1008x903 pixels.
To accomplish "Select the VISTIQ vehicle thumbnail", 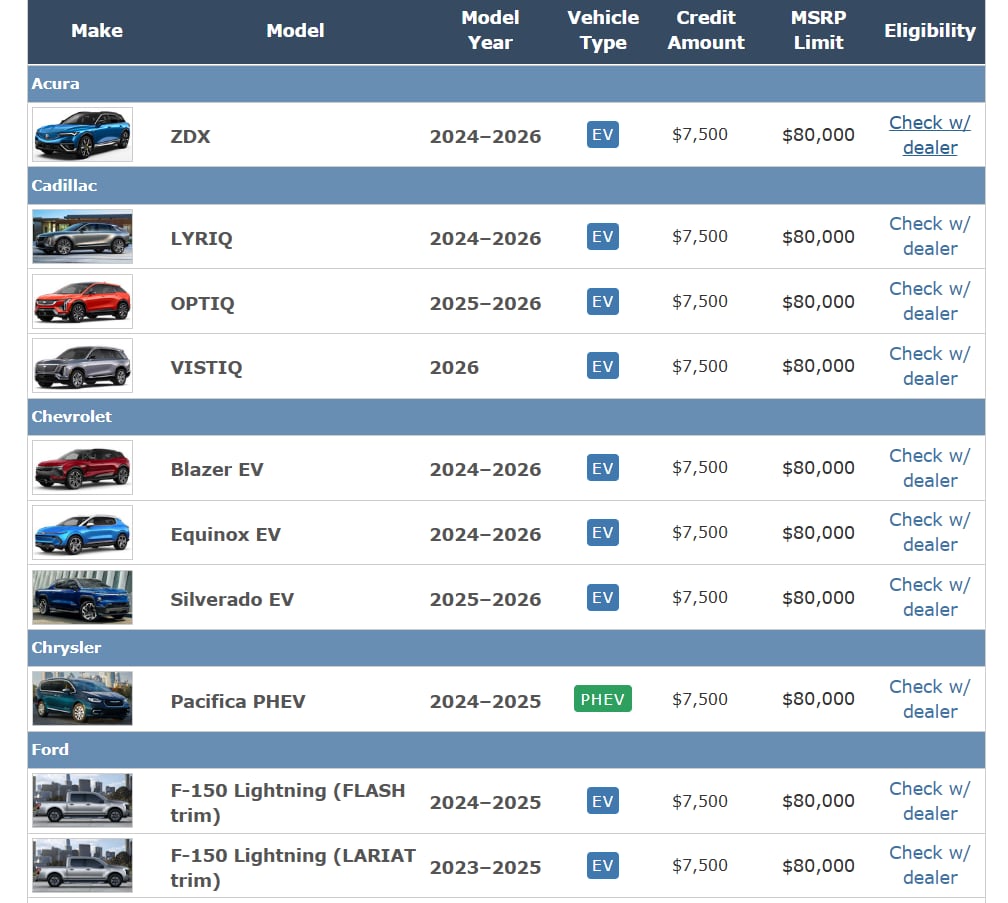I will (82, 366).
